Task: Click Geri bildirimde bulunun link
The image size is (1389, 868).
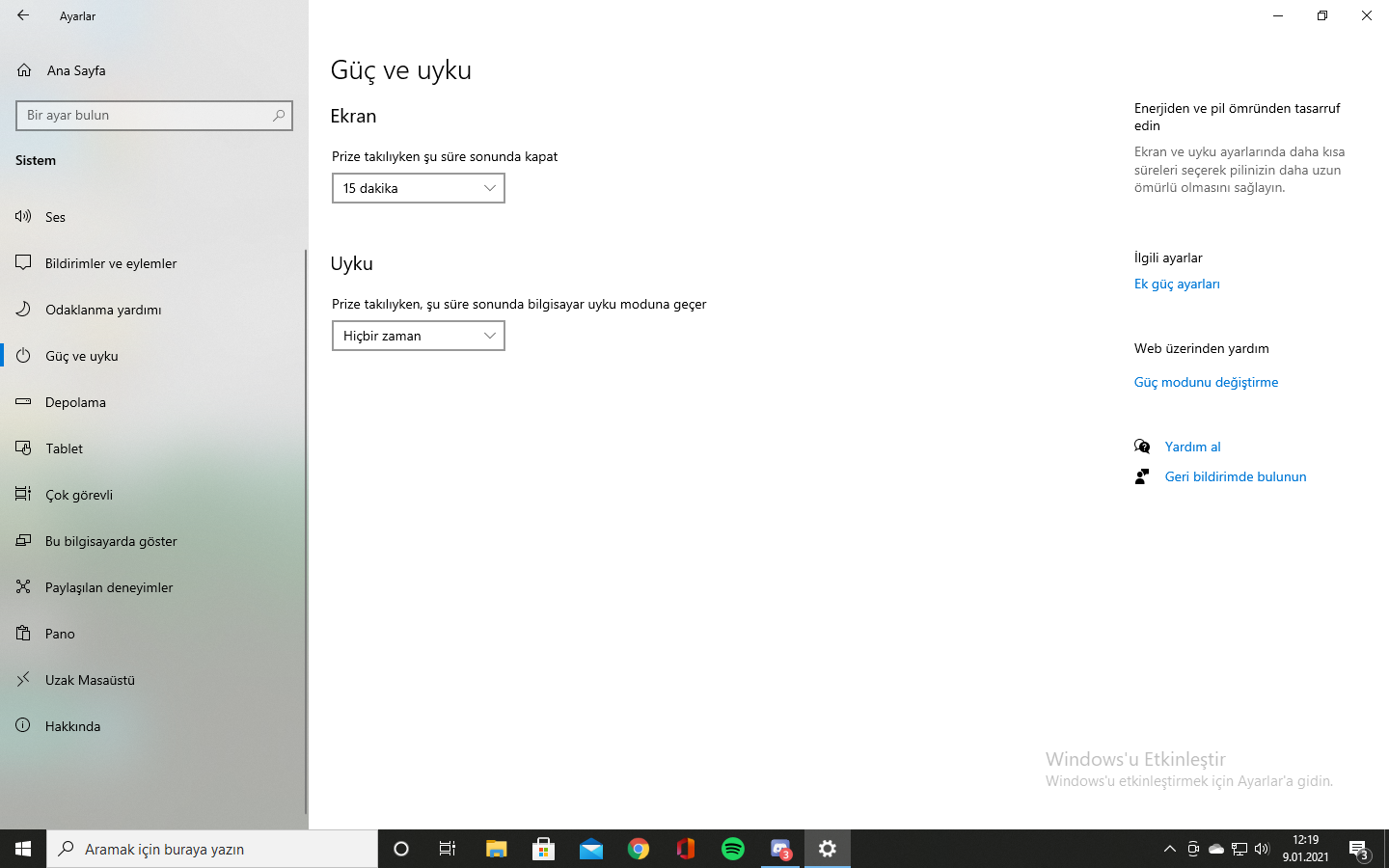Action: tap(1236, 476)
